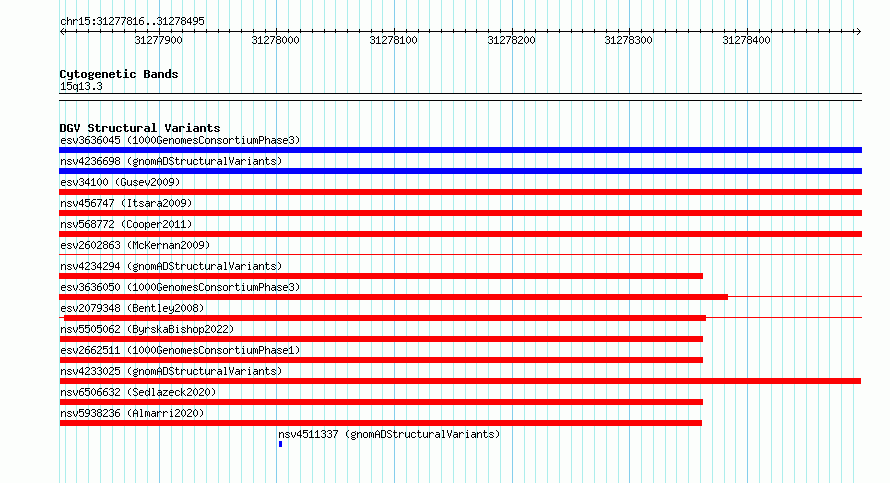Select esv3636050 1000GenomesConsortiumPhase3 label
This screenshot has width=890, height=483.
pos(180,287)
